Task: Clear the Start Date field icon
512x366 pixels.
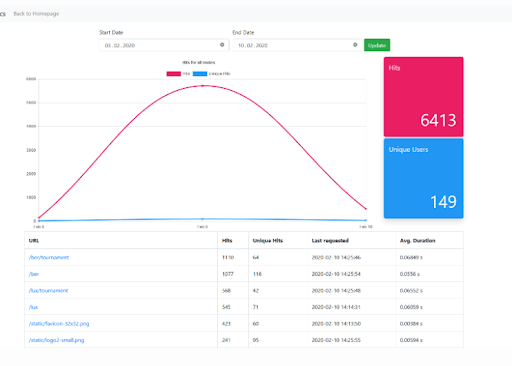Action: (x=222, y=45)
